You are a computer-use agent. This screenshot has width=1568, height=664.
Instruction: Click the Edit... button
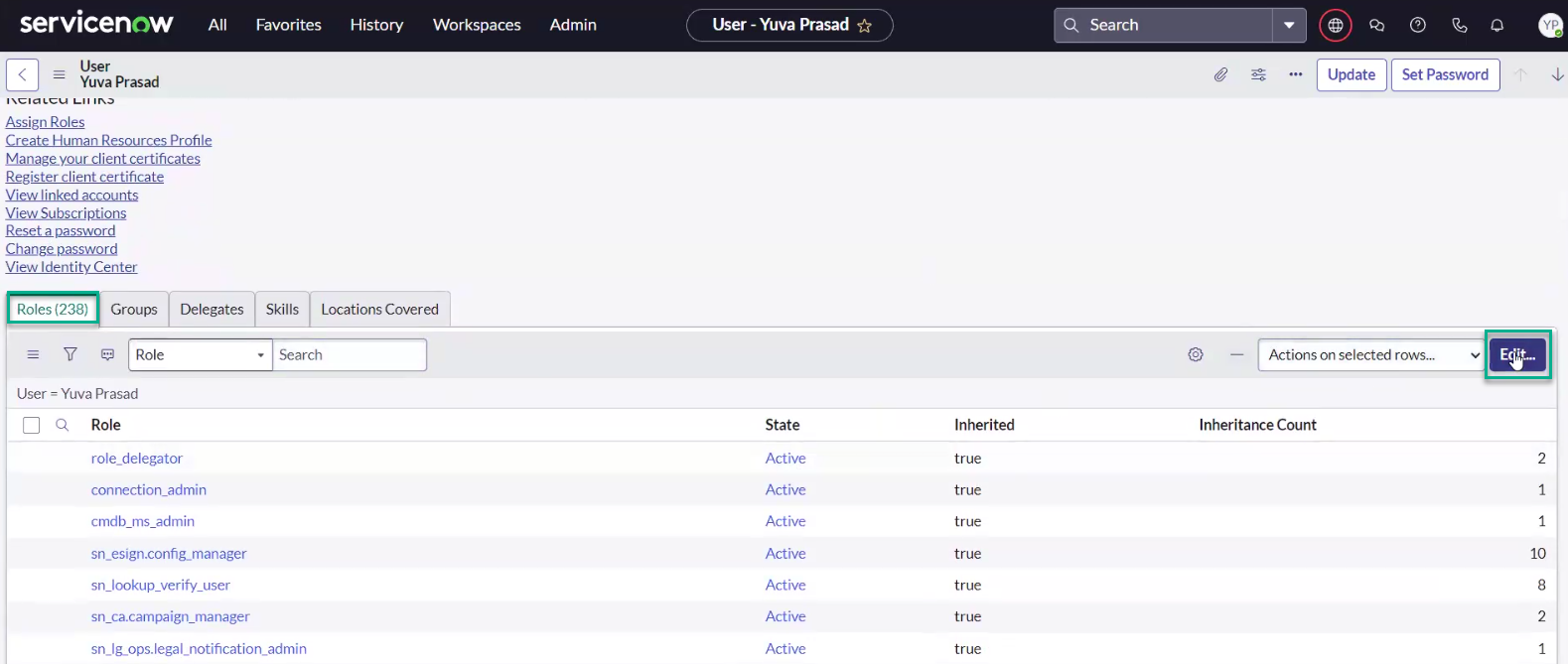click(x=1517, y=354)
